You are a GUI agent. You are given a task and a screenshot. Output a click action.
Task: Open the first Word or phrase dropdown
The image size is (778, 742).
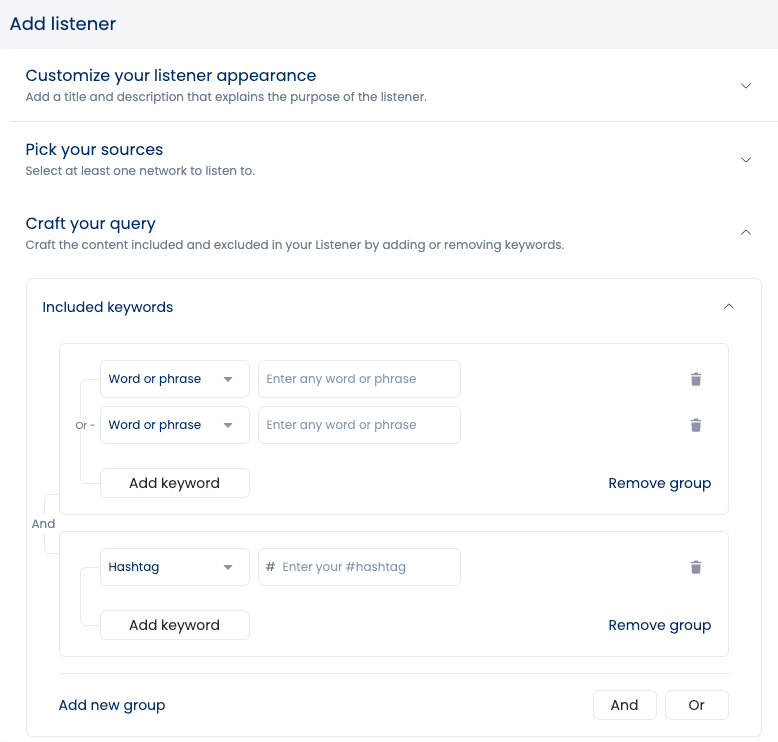pyautogui.click(x=174, y=379)
